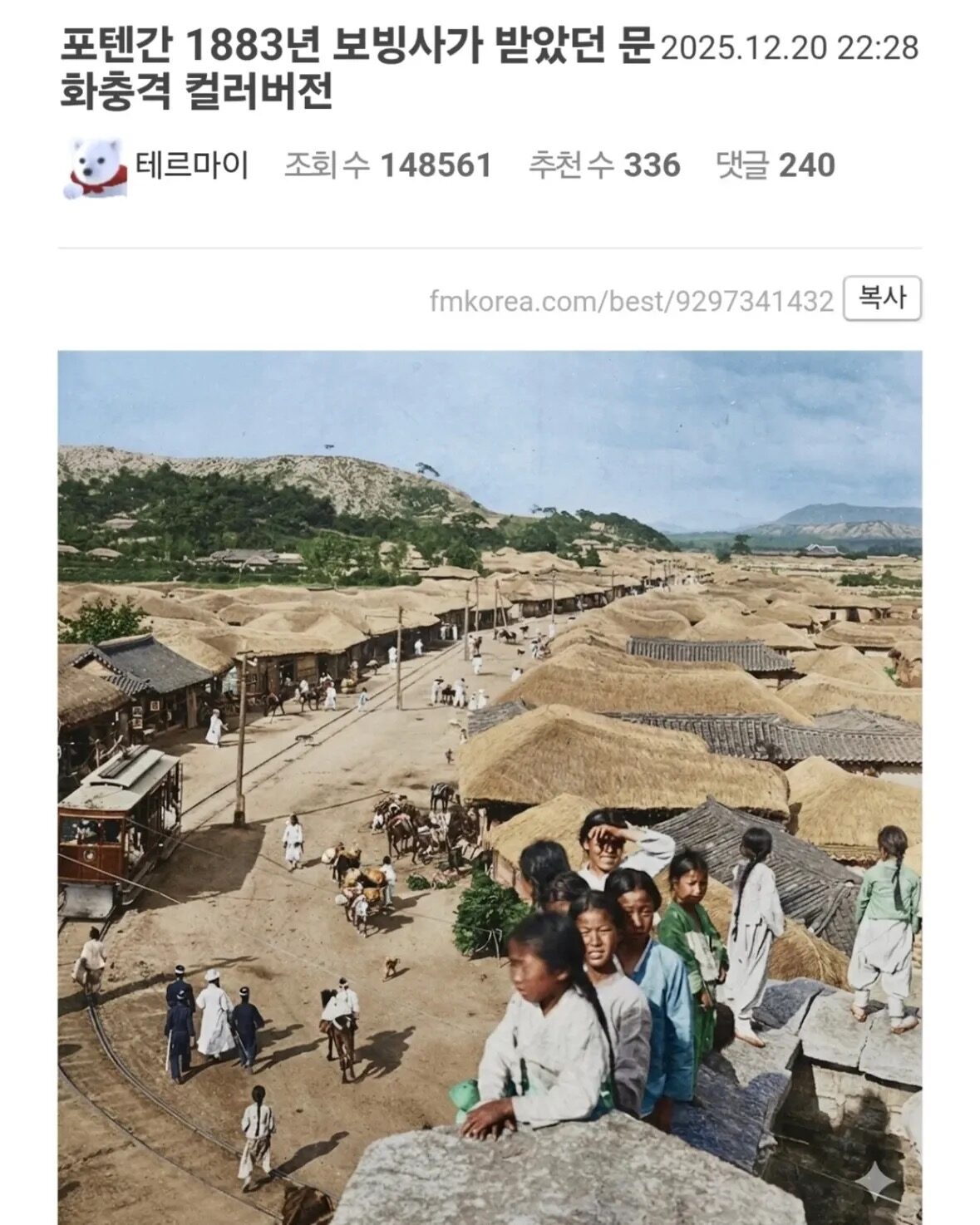Open the fmkorea.com/best/9297341432 link
The width and height of the screenshot is (980, 1225).
click(632, 300)
